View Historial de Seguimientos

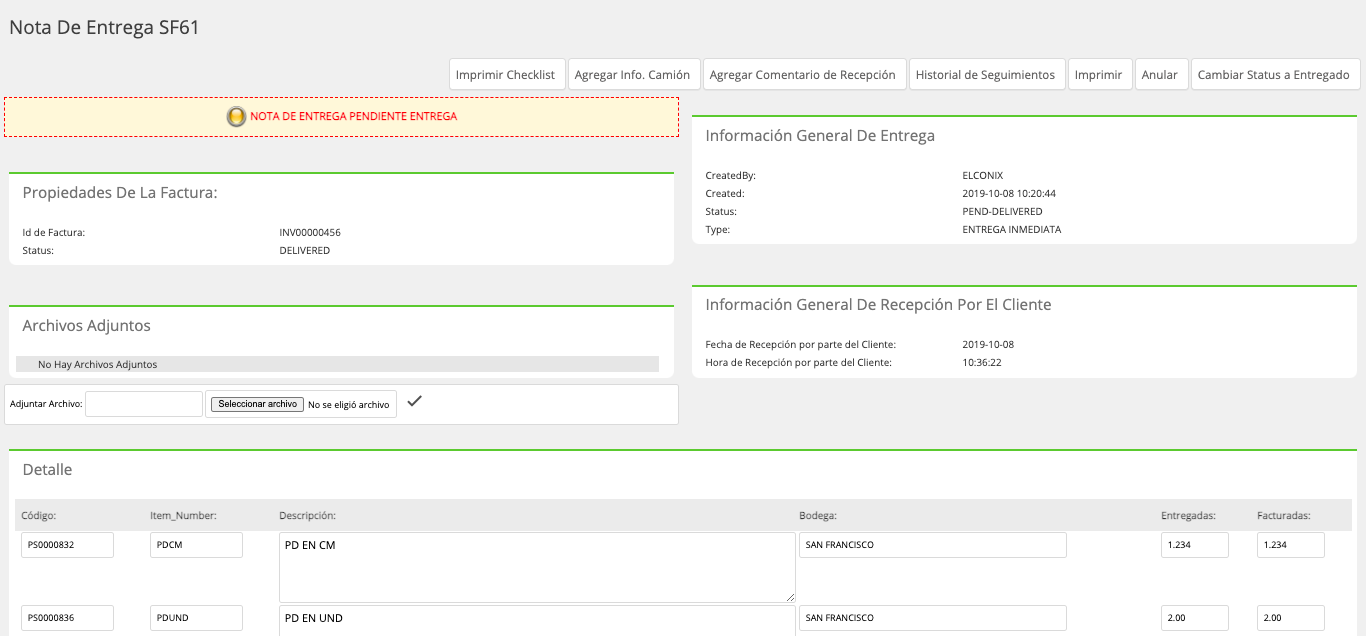[x=985, y=75]
